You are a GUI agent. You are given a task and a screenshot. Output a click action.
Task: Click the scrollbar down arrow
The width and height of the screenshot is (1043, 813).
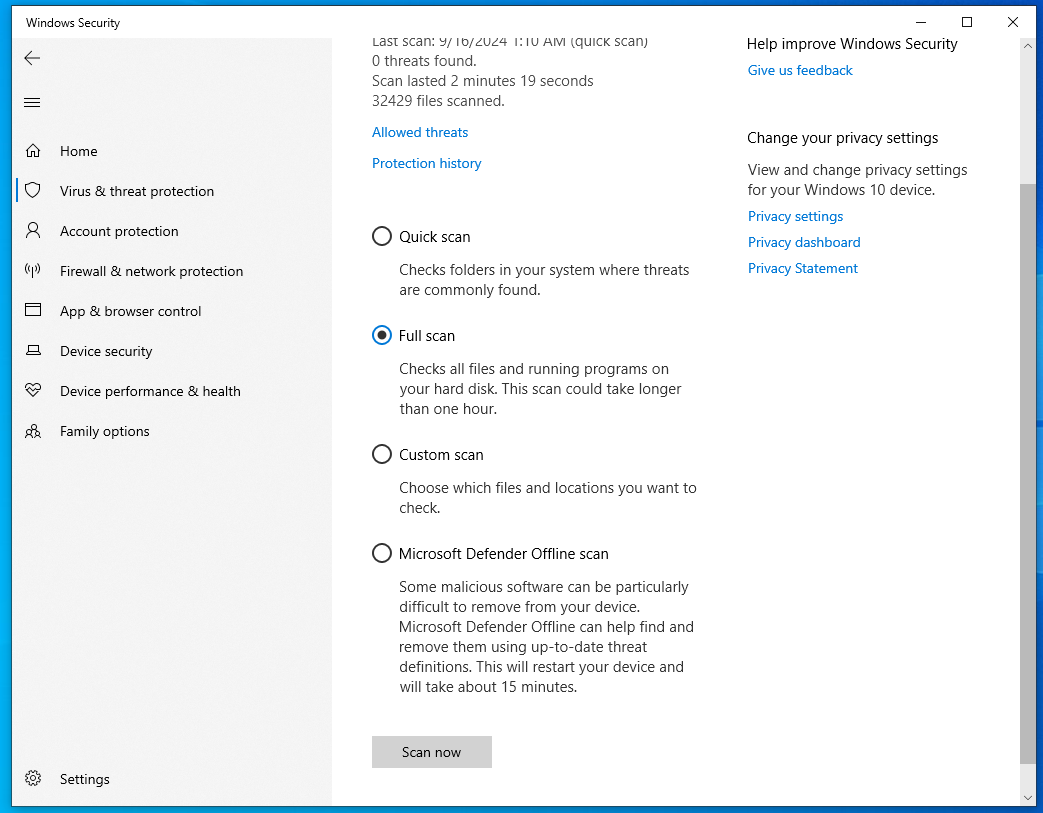click(1027, 798)
